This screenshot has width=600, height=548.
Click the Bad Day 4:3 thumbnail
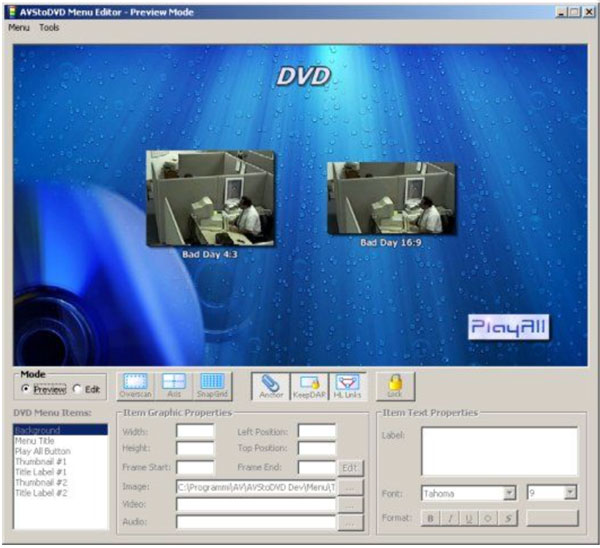[x=210, y=198]
